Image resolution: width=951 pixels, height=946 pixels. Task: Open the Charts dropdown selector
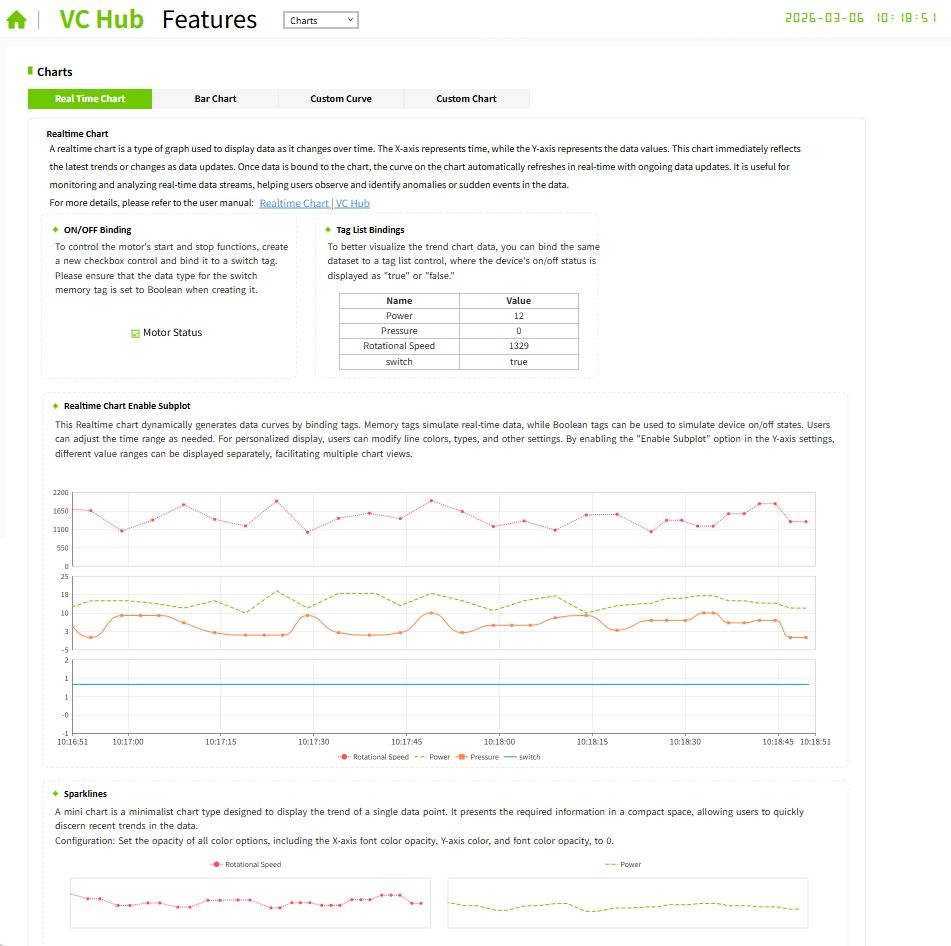(320, 20)
